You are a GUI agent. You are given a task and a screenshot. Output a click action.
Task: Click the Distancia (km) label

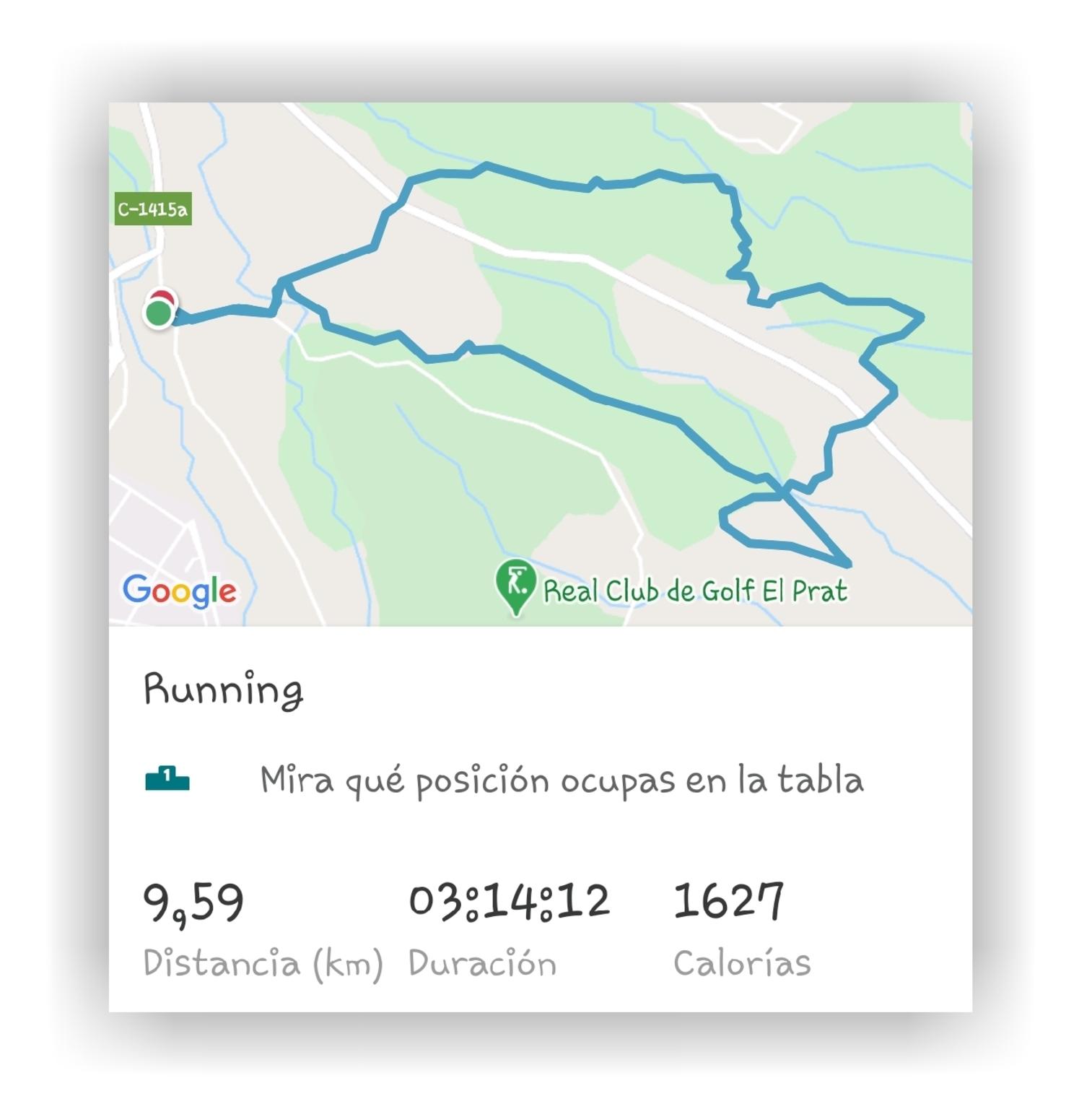[x=263, y=964]
